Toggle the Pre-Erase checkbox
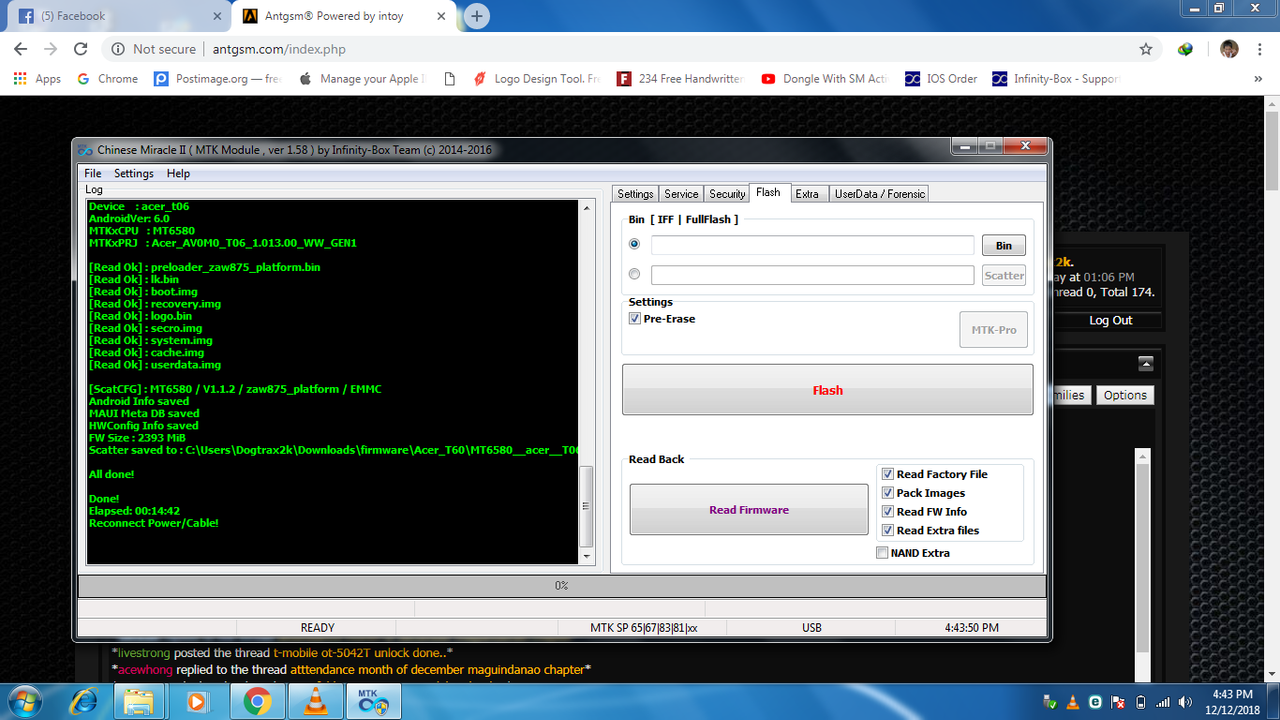Image resolution: width=1280 pixels, height=720 pixels. pyautogui.click(x=634, y=319)
